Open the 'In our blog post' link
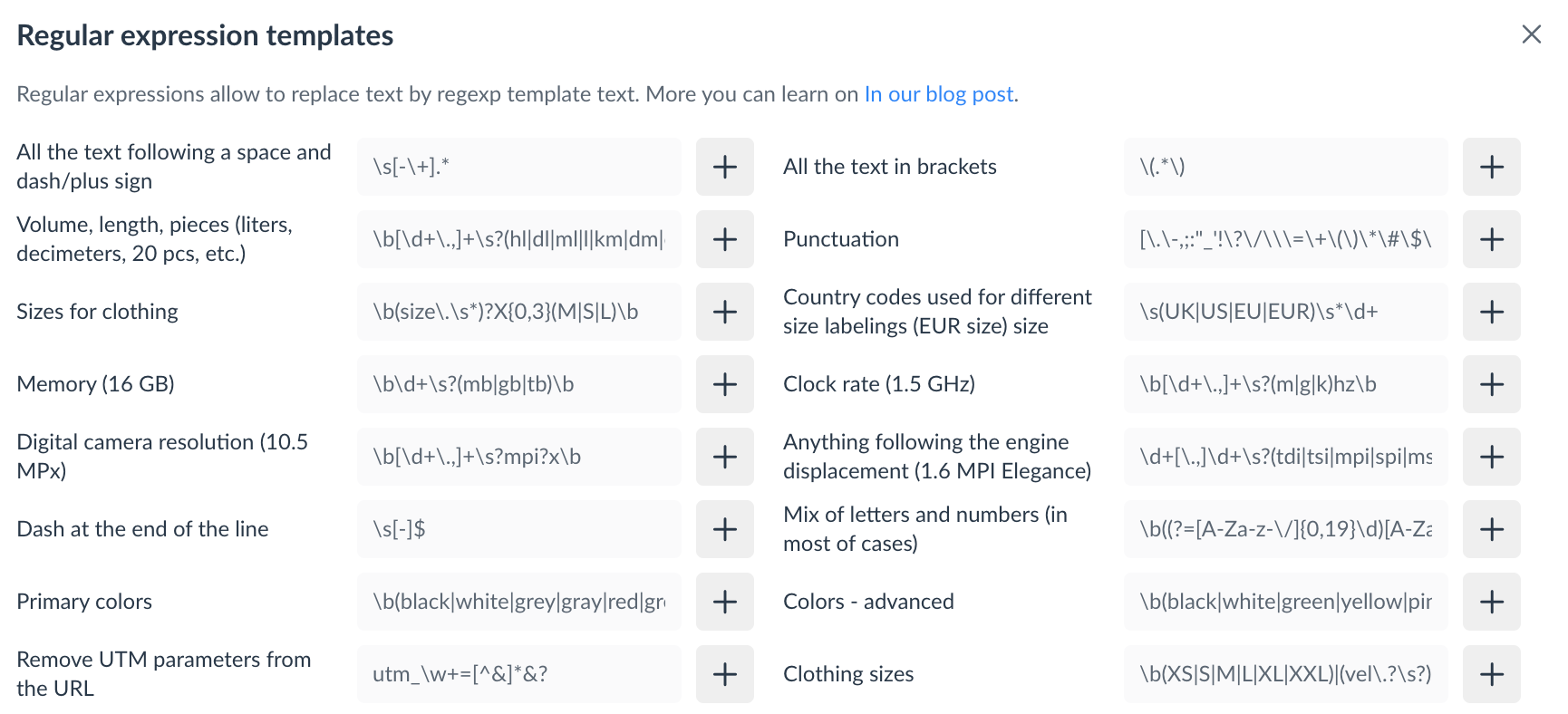This screenshot has width=1568, height=714. (938, 94)
